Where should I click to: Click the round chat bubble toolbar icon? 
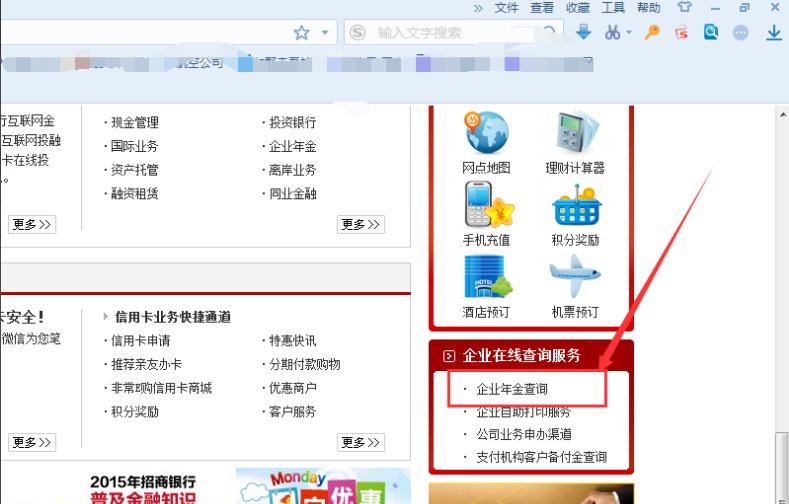click(740, 33)
